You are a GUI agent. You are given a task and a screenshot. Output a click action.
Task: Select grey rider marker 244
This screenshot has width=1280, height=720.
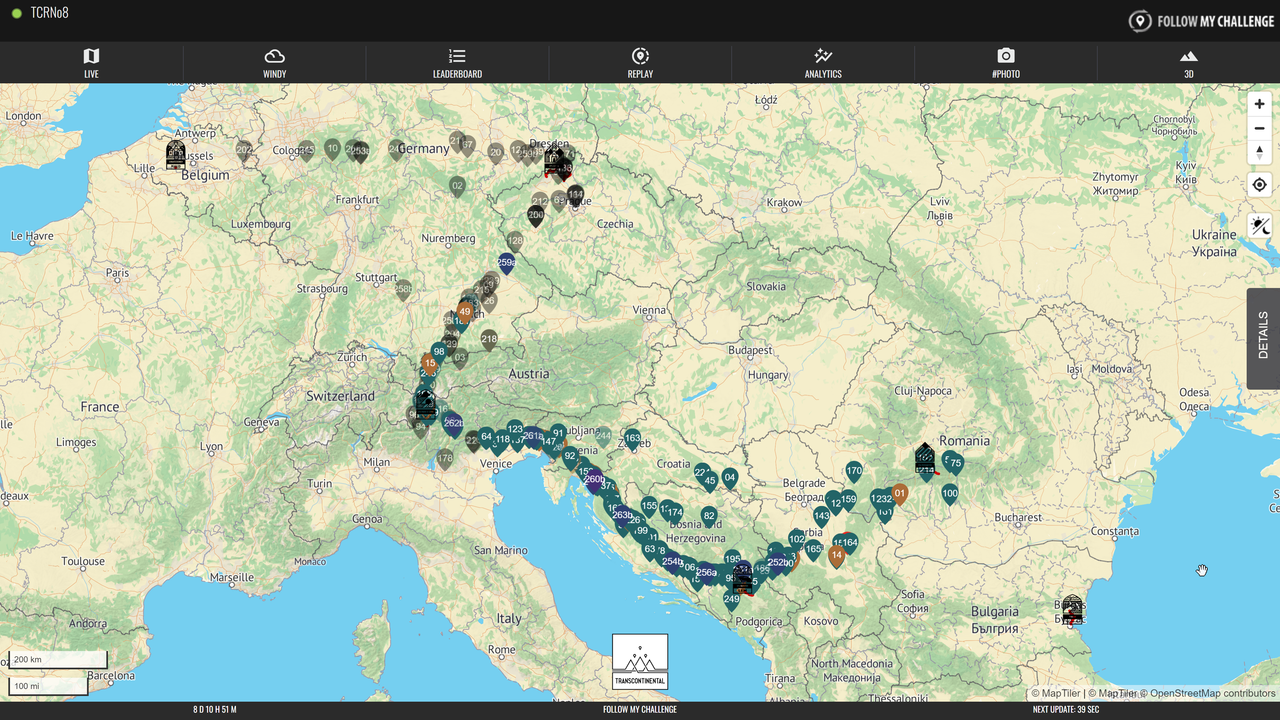603,437
